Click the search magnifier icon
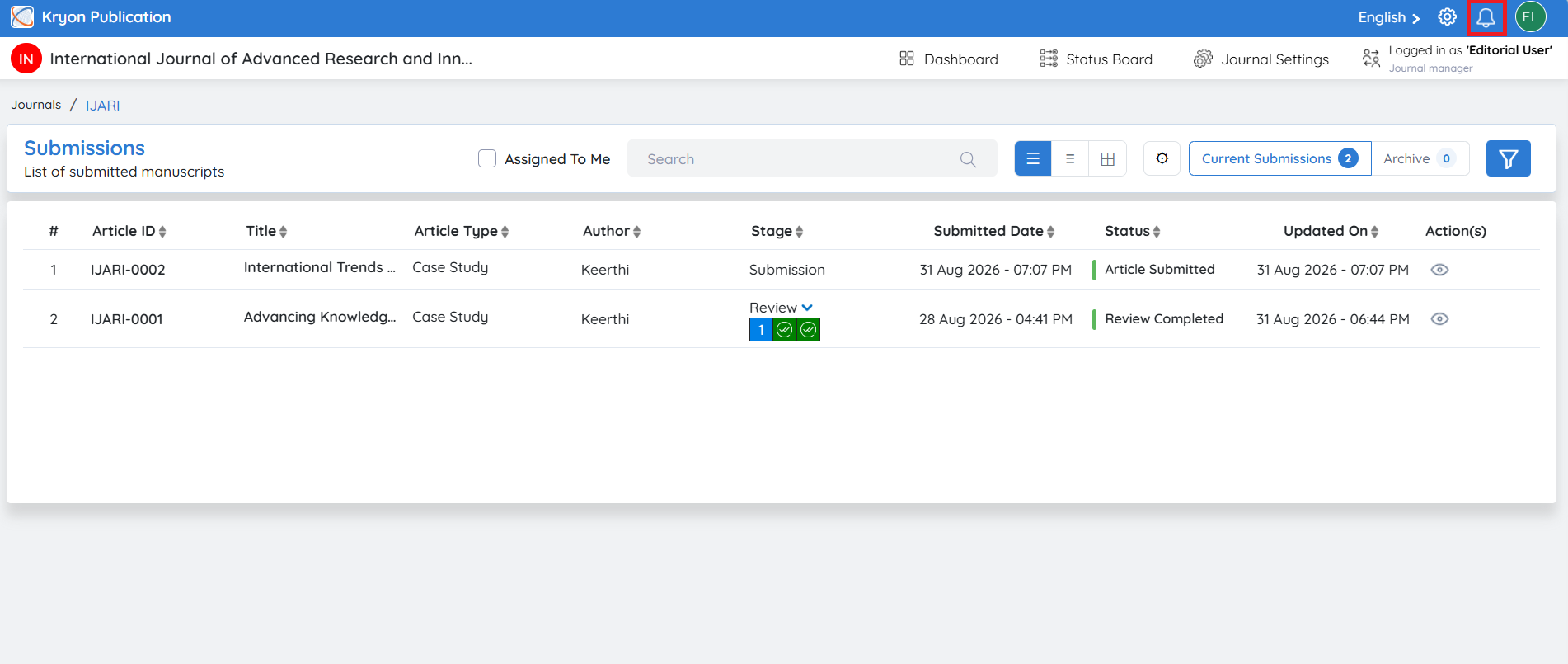The height and width of the screenshot is (664, 1568). point(968,159)
